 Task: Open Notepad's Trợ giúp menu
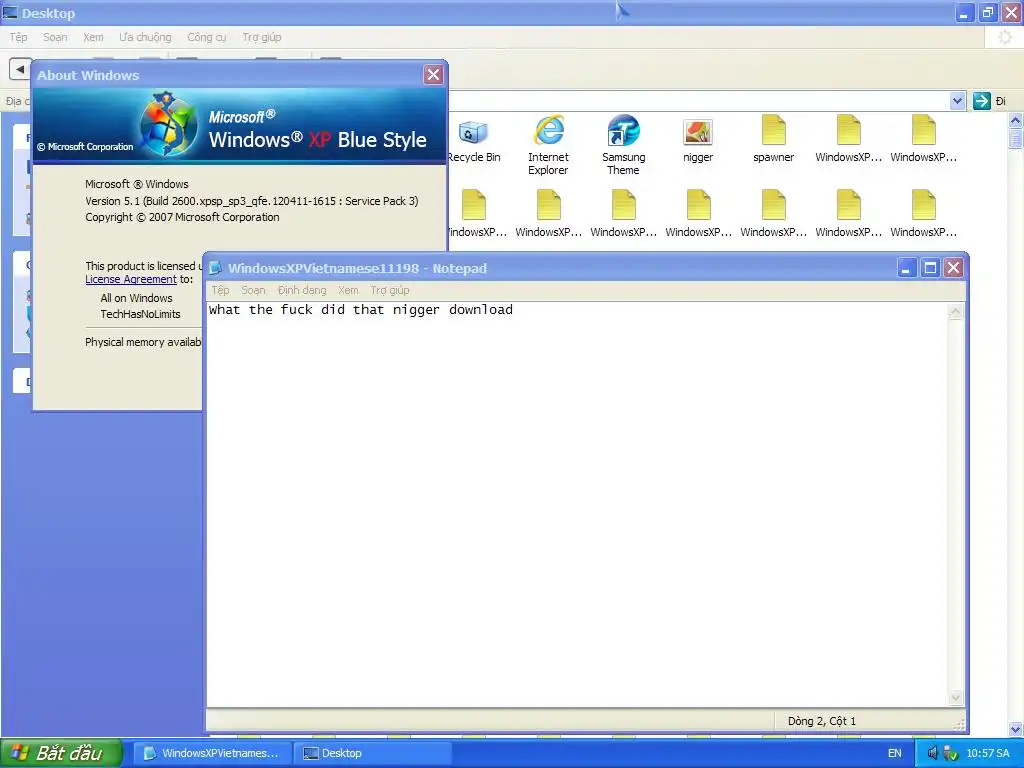(390, 290)
